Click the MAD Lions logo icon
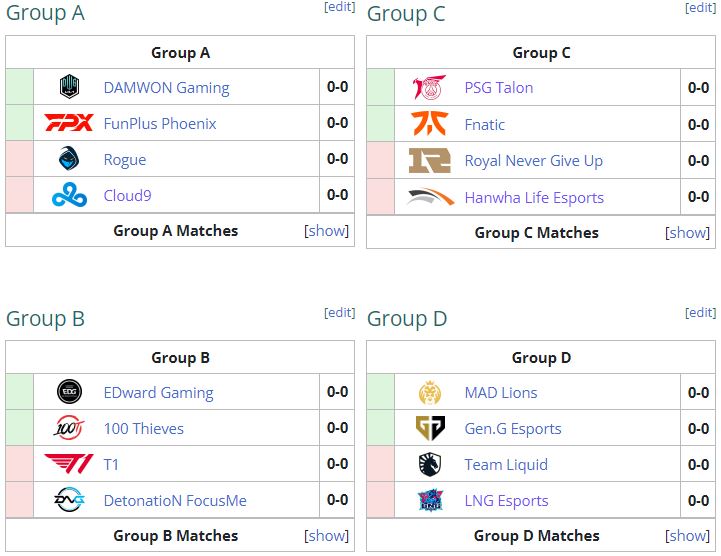The image size is (721, 556). 430,392
